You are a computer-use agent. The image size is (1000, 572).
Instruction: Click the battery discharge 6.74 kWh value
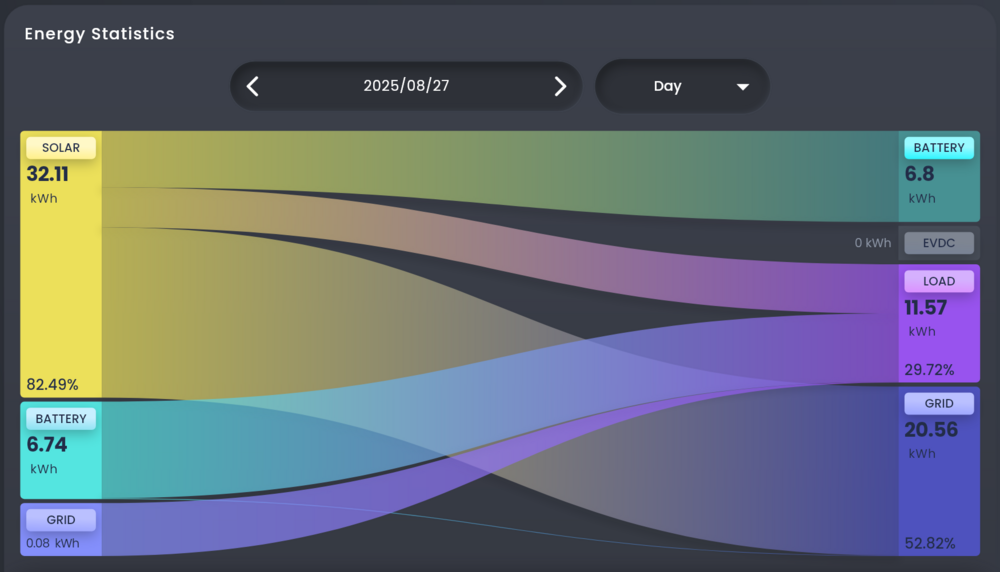(x=47, y=445)
